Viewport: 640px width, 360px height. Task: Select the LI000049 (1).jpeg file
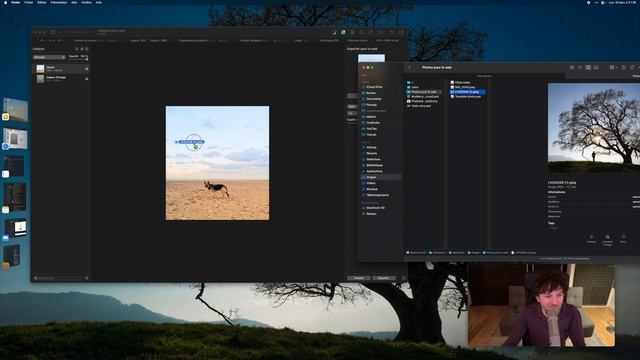(467, 92)
